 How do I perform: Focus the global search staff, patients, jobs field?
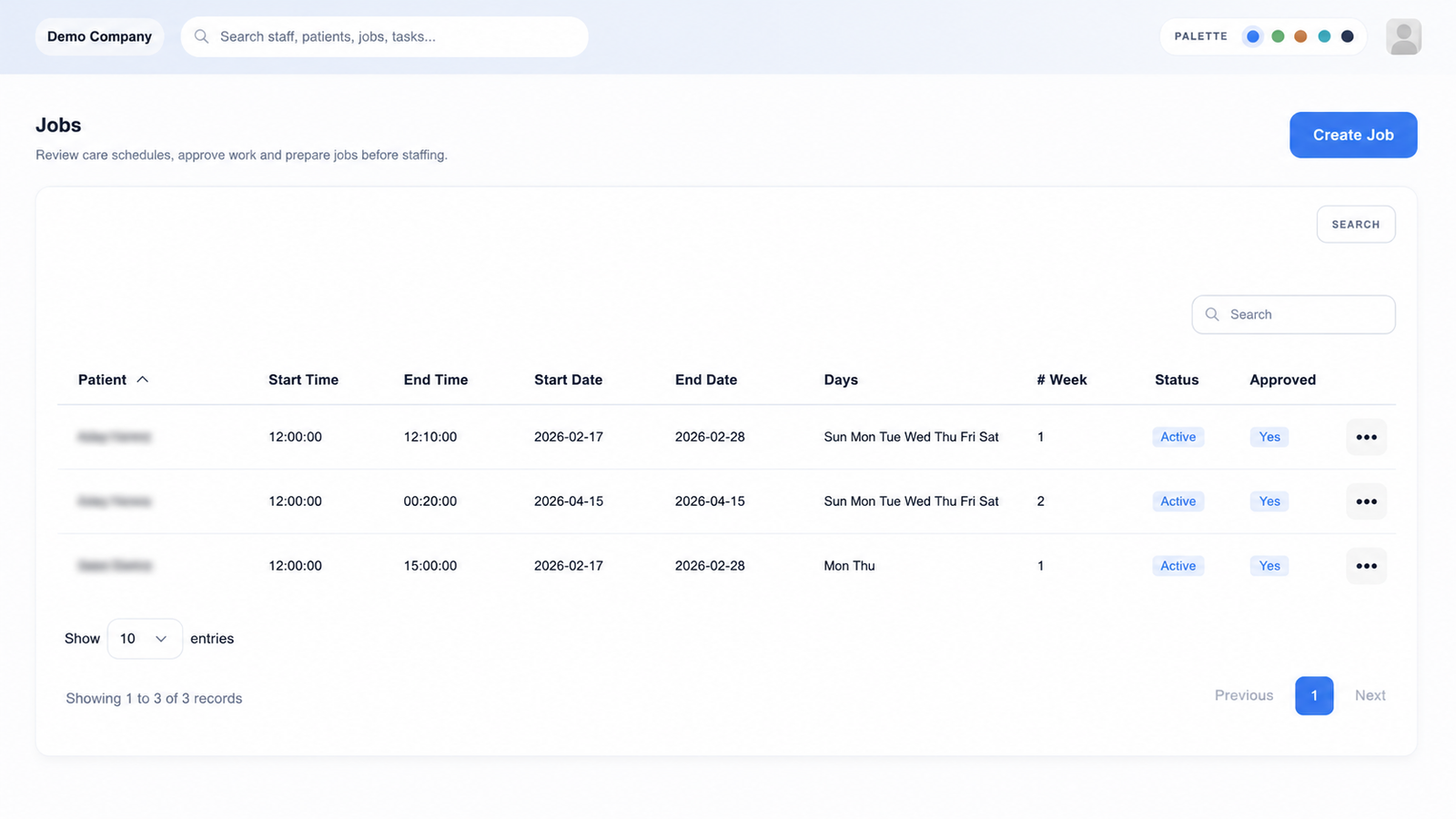pyautogui.click(x=384, y=36)
